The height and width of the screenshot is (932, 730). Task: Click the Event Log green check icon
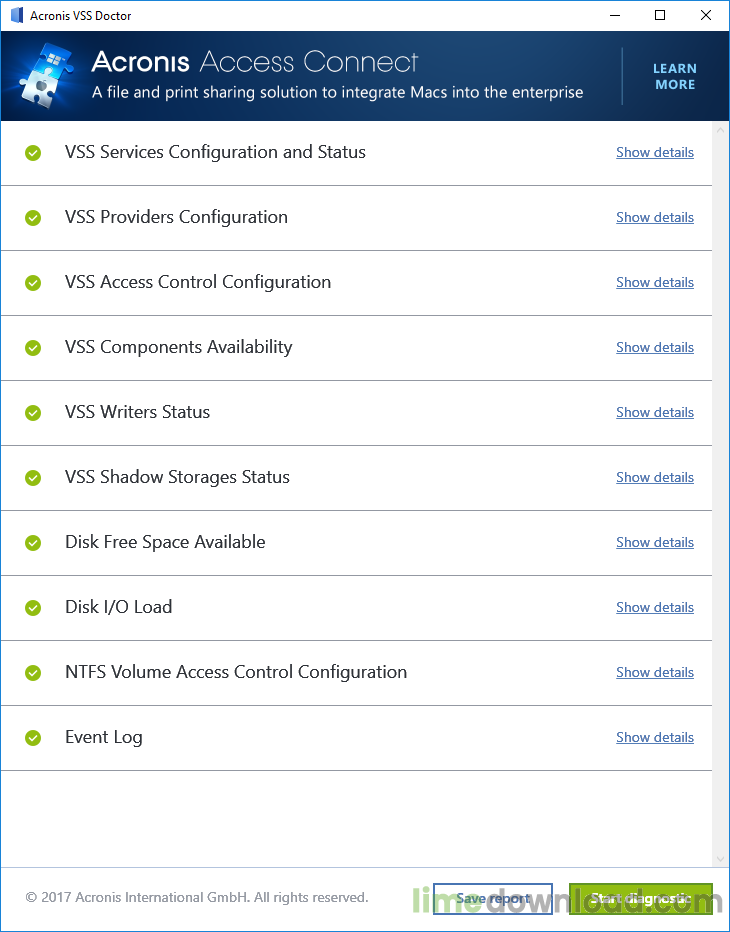(33, 738)
